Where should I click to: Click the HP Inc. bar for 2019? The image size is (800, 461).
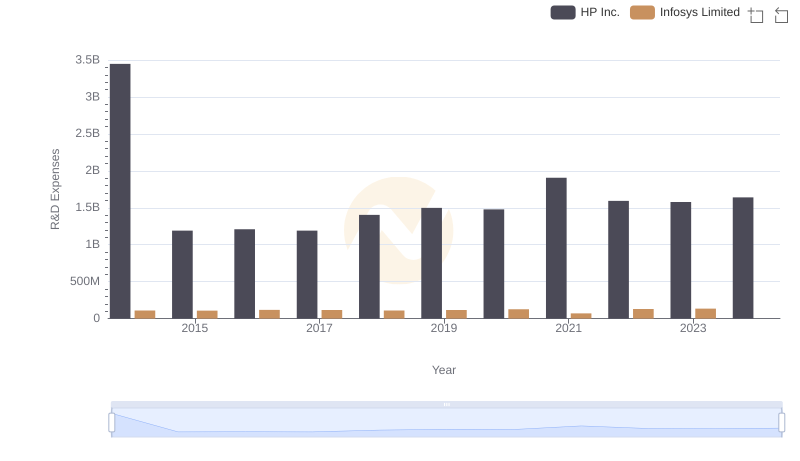coord(432,263)
